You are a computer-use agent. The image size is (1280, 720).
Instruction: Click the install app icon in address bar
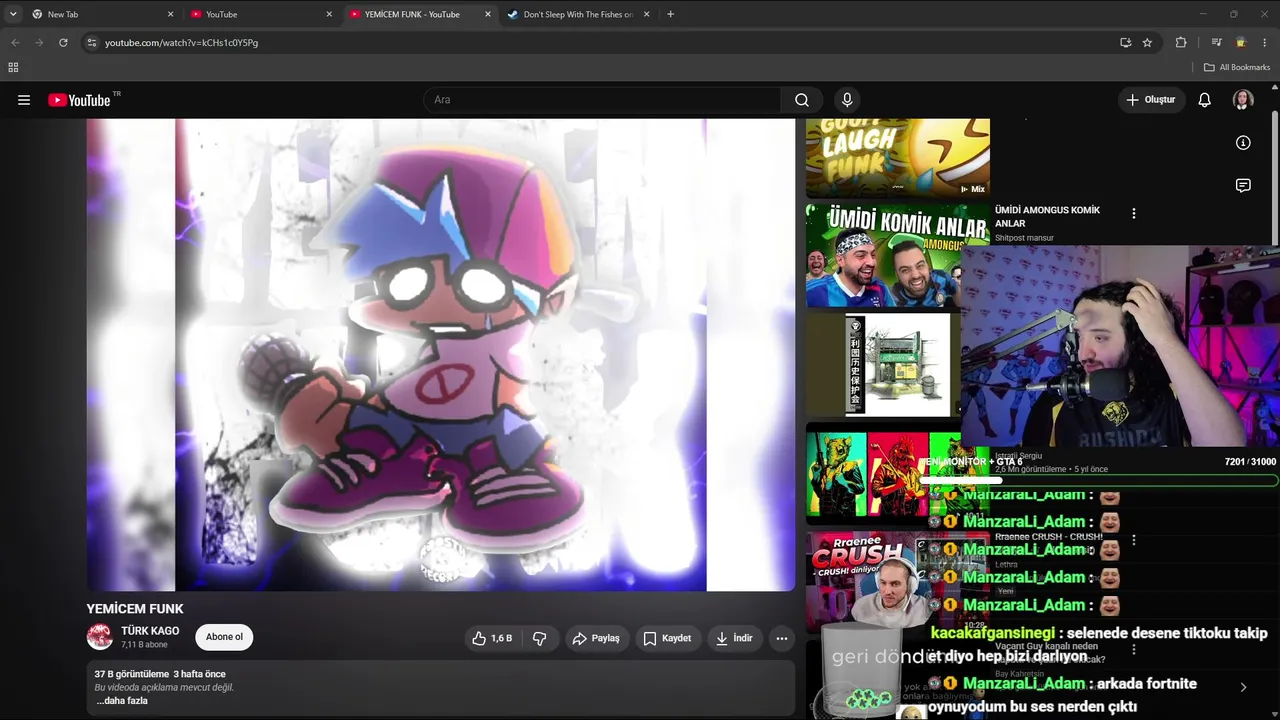[x=1125, y=42]
